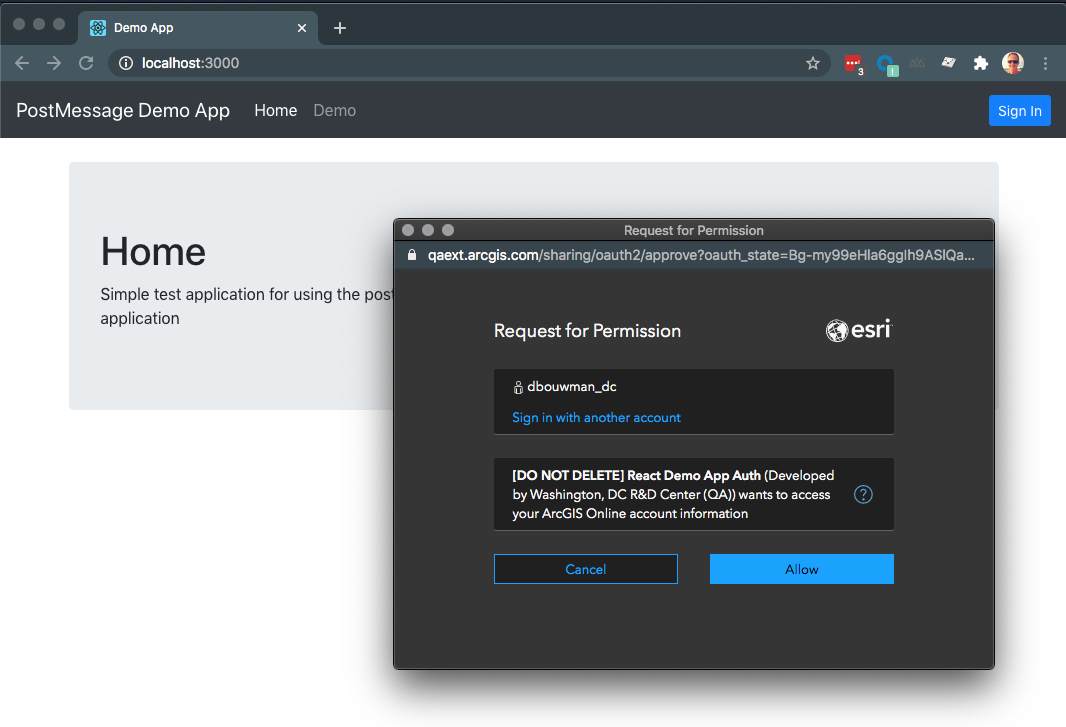
Task: Open the blue circular extension icon
Action: click(x=887, y=65)
